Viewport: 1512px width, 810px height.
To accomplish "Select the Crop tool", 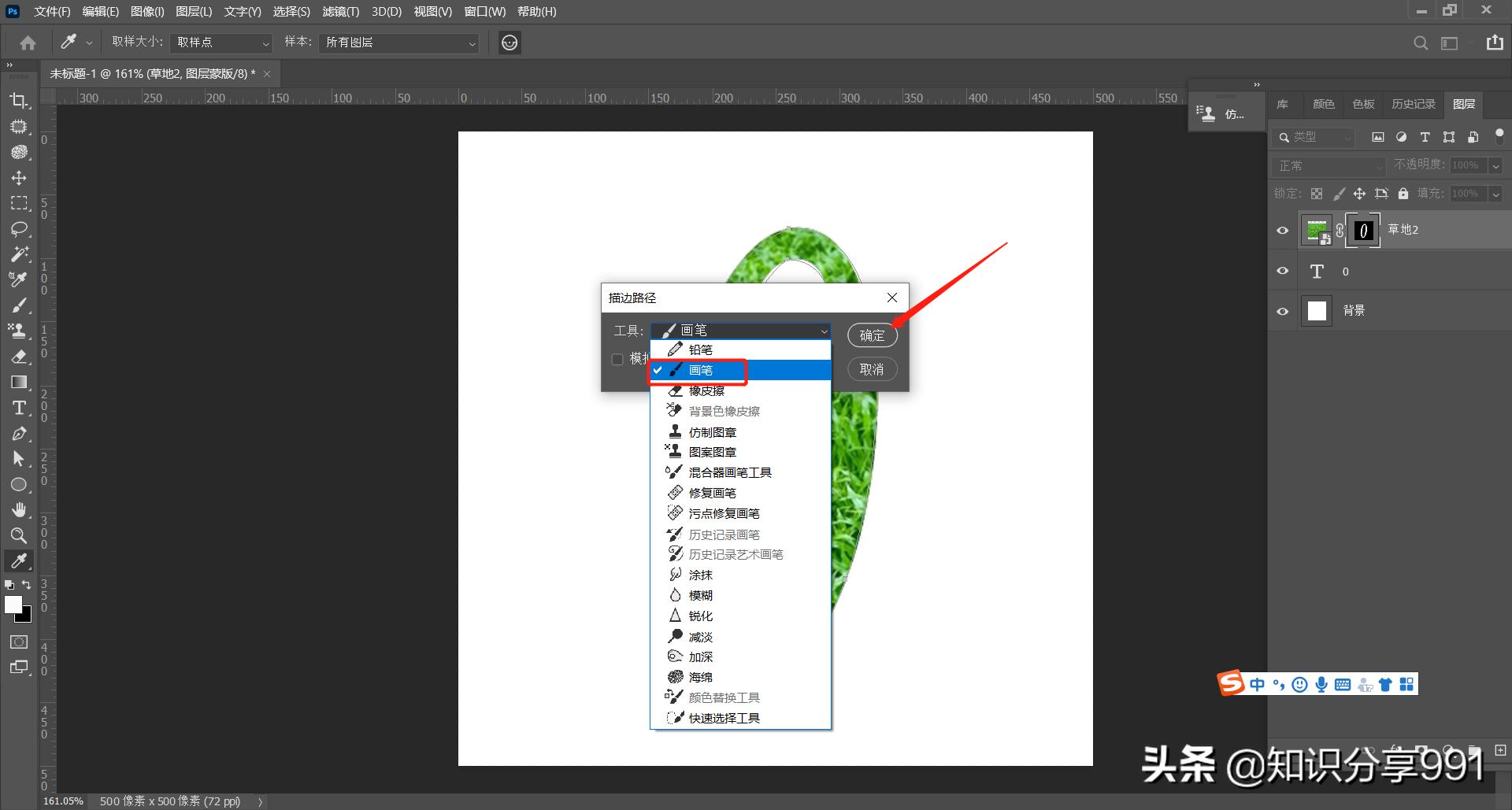I will click(20, 101).
